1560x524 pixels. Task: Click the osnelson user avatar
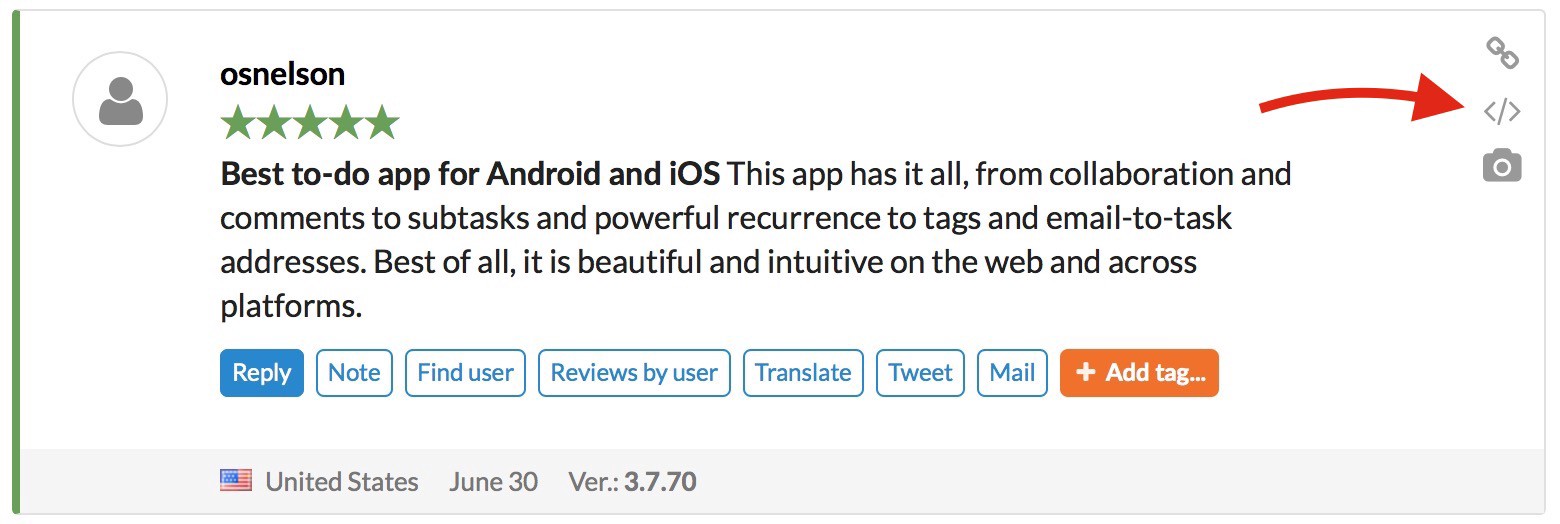coord(120,99)
